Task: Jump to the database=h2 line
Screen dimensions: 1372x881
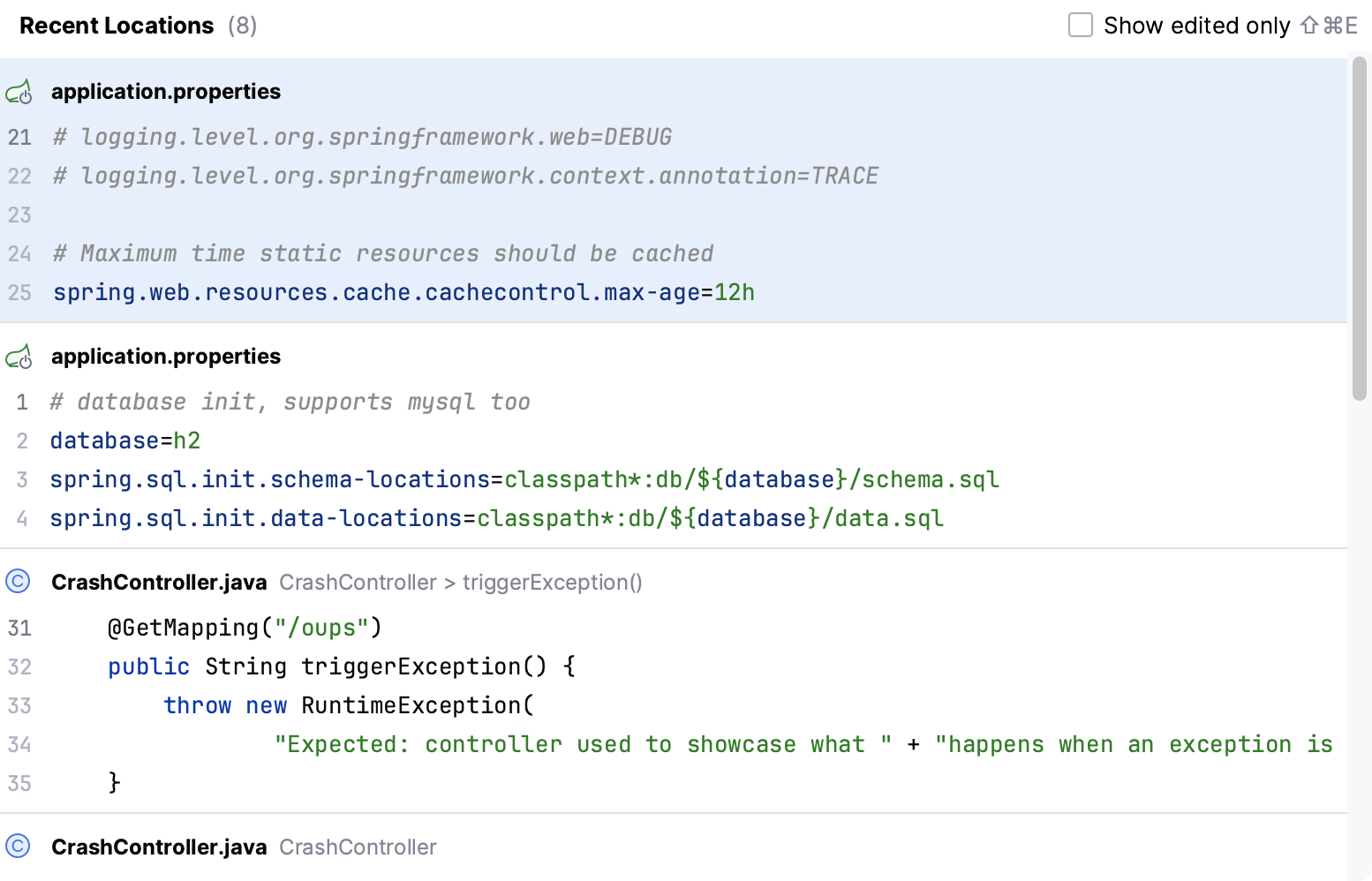Action: 125,441
